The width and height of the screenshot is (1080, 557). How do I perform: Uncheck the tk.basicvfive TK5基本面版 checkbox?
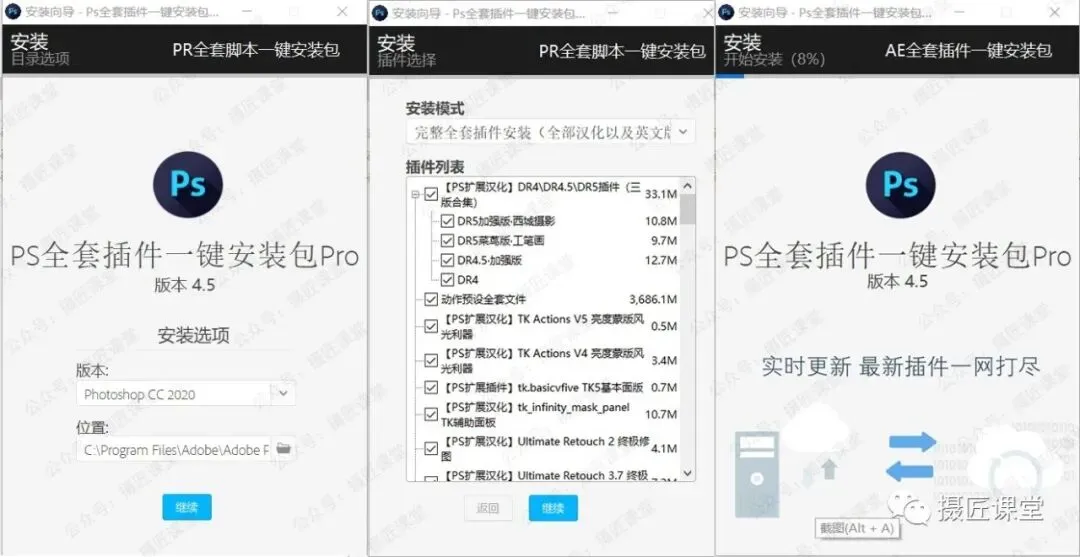431,388
